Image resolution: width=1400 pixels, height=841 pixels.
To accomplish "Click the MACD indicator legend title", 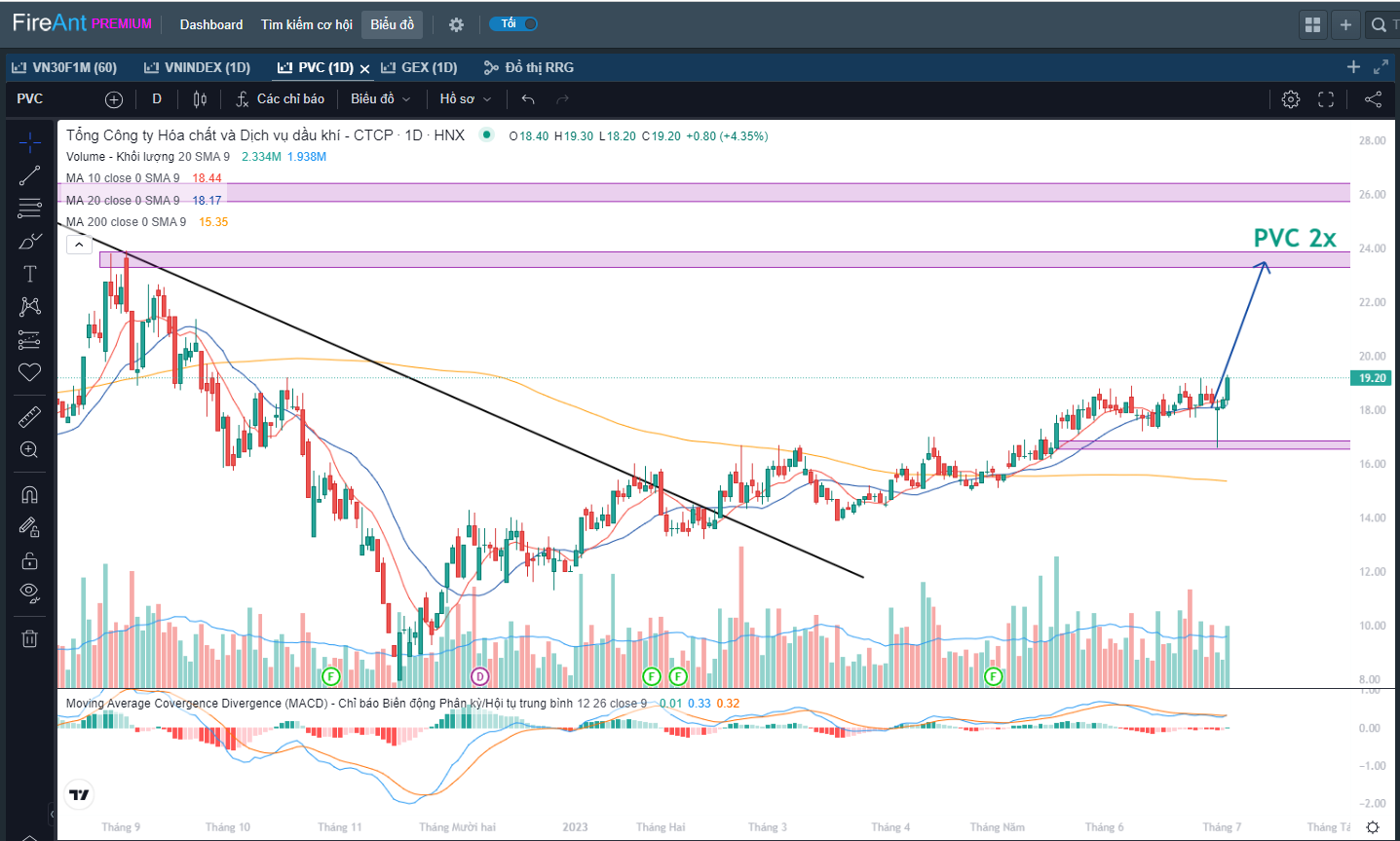I will (357, 704).
